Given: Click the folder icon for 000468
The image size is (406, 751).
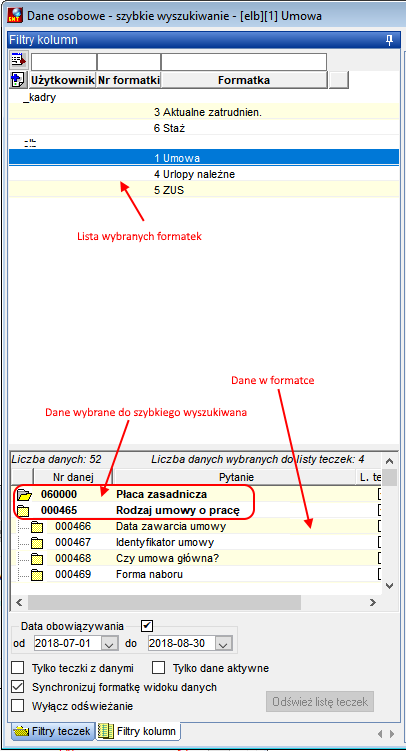Looking at the screenshot, I should click(37, 558).
